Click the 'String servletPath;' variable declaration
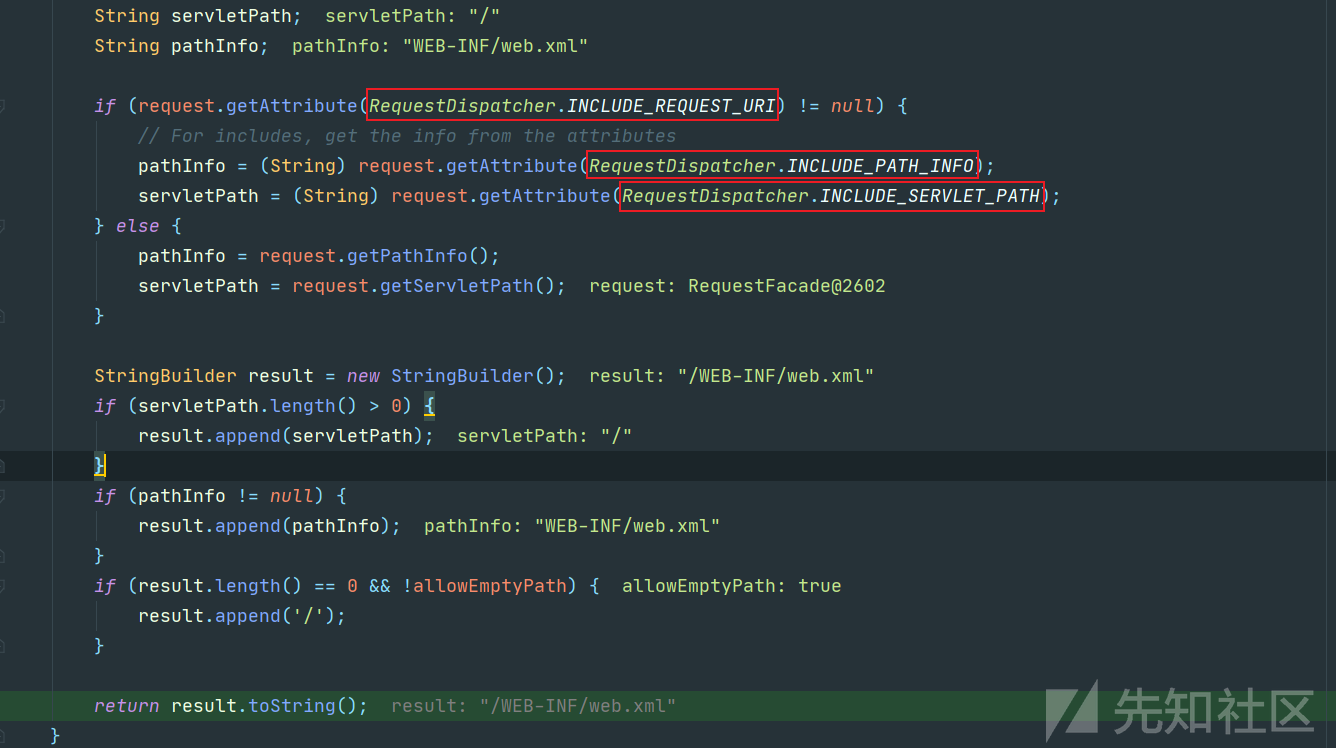The width and height of the screenshot is (1336, 748). 198,16
